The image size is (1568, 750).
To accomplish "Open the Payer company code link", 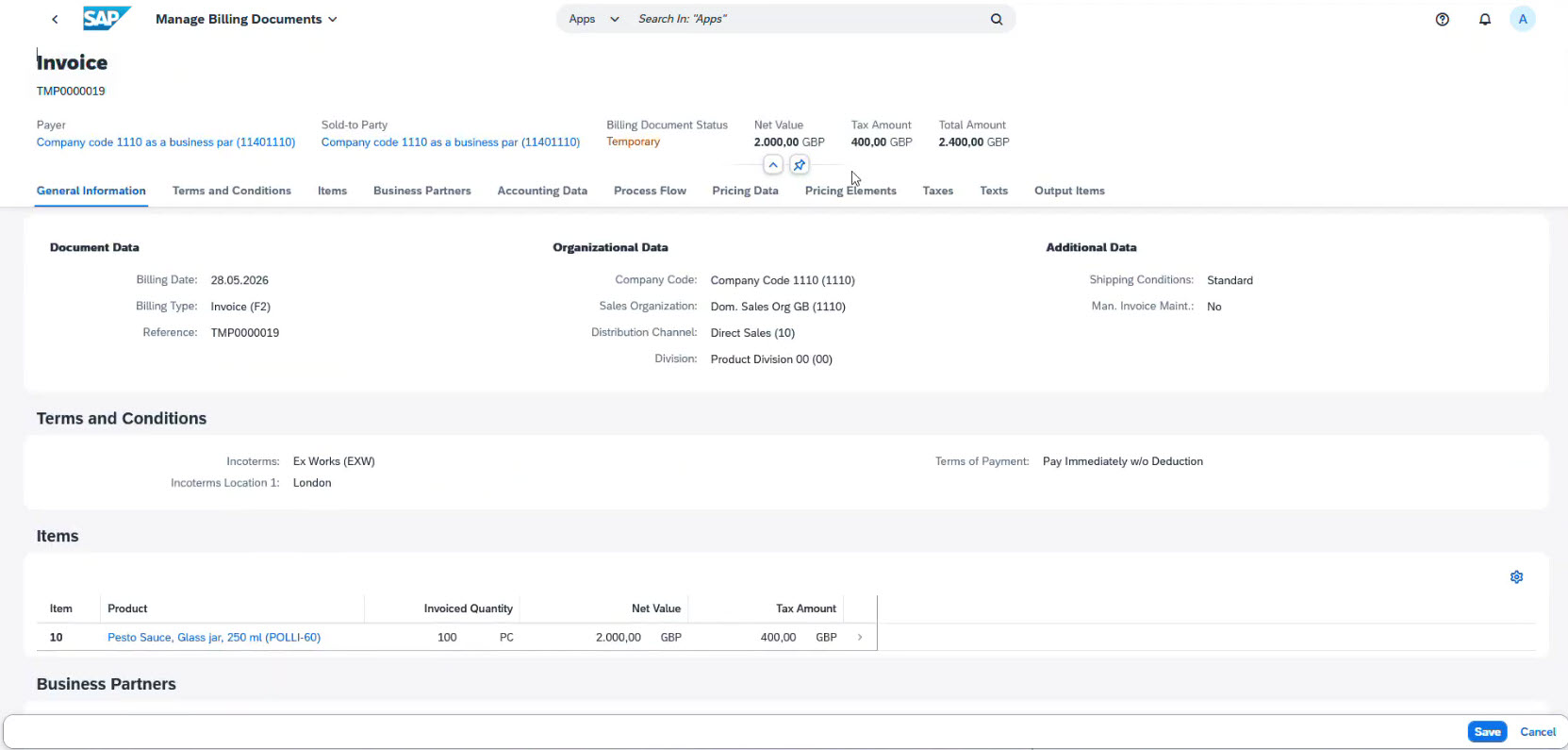I will (166, 142).
